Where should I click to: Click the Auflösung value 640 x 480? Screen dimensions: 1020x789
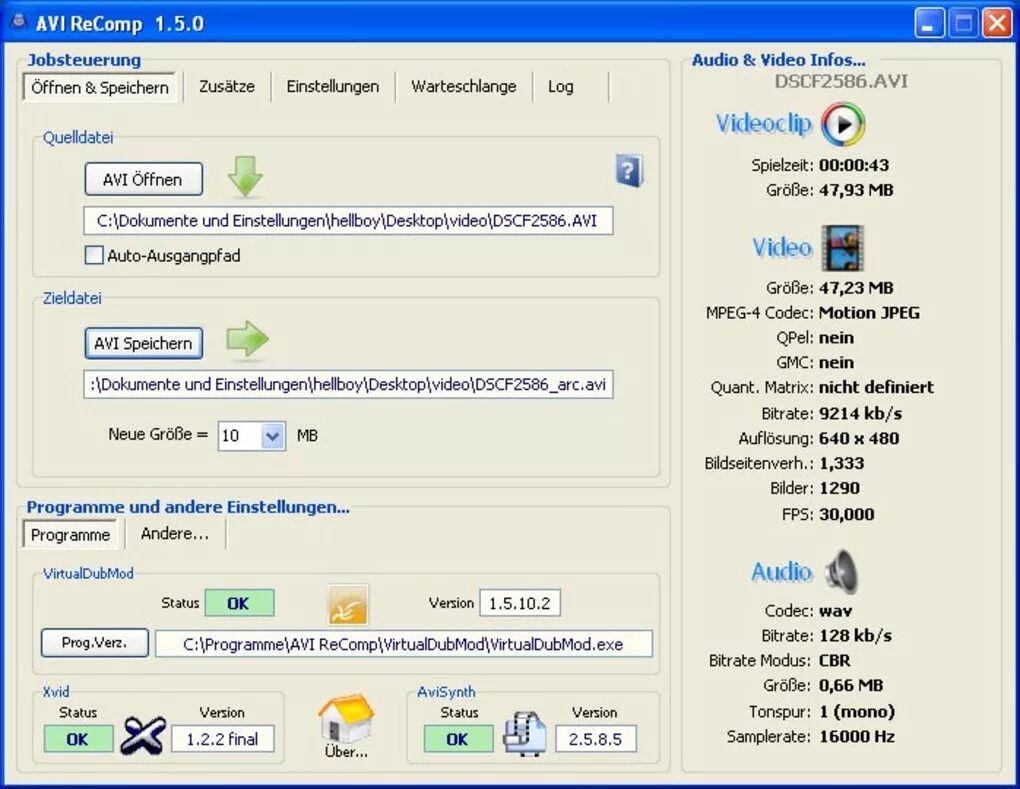pyautogui.click(x=859, y=438)
